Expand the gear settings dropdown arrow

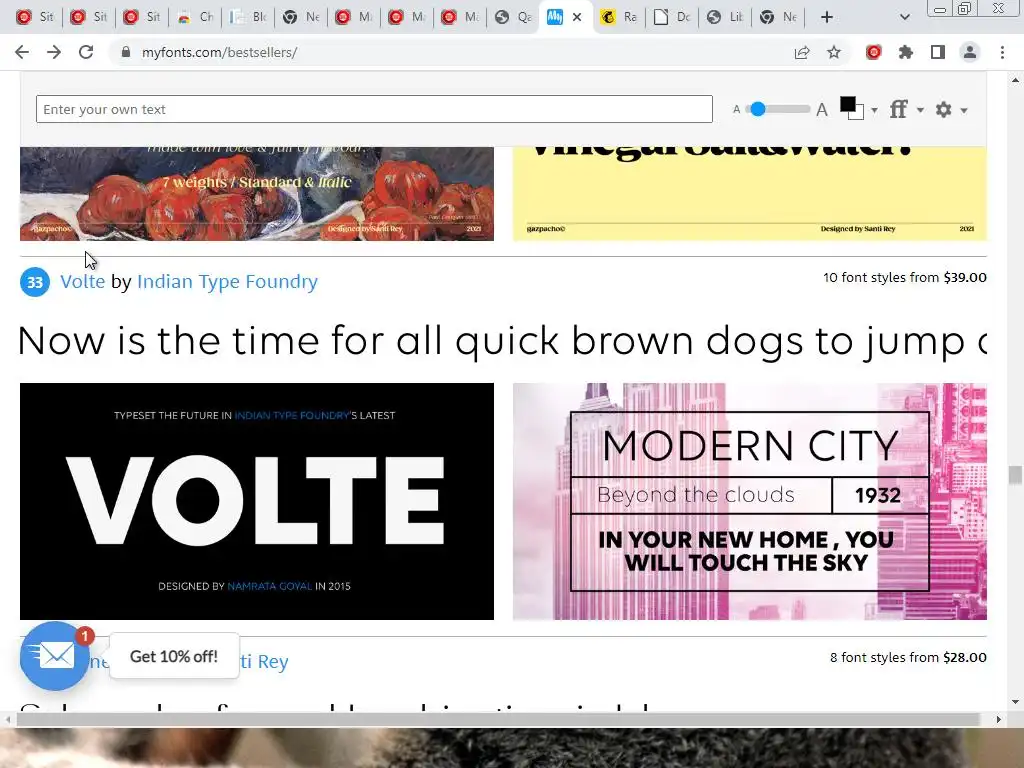[x=964, y=110]
